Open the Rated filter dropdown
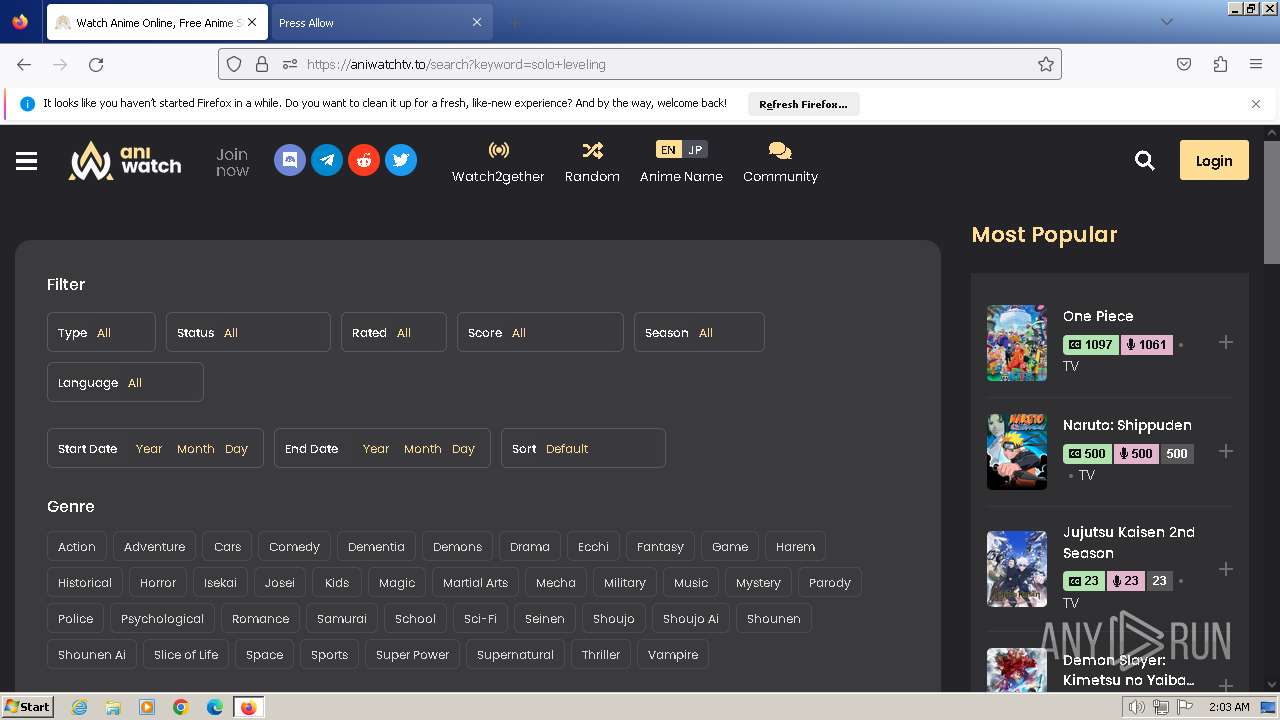Viewport: 1280px width, 720px height. click(393, 332)
